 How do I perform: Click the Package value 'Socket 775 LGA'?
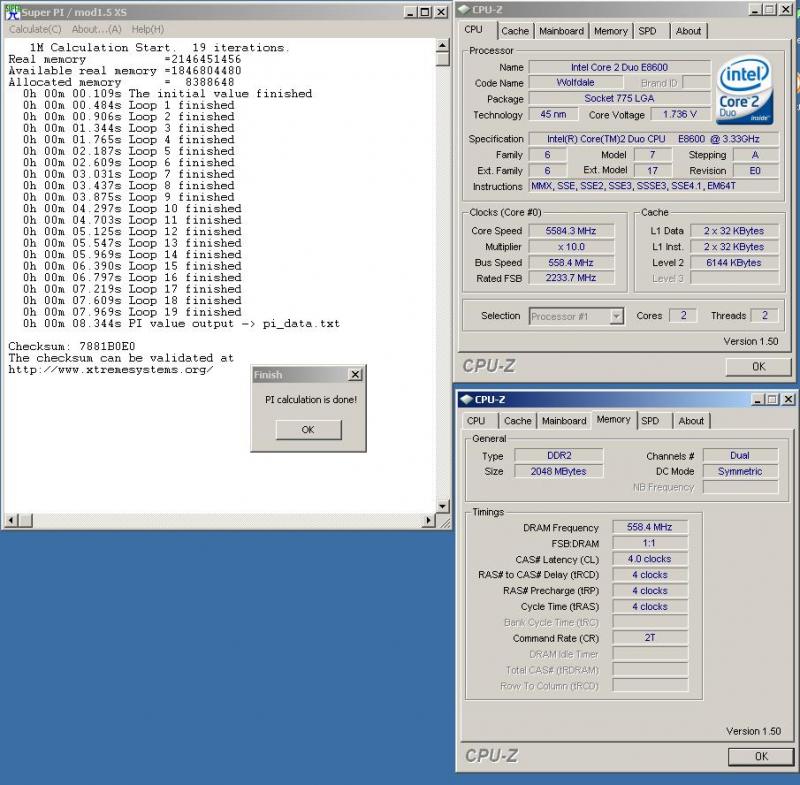[619, 98]
